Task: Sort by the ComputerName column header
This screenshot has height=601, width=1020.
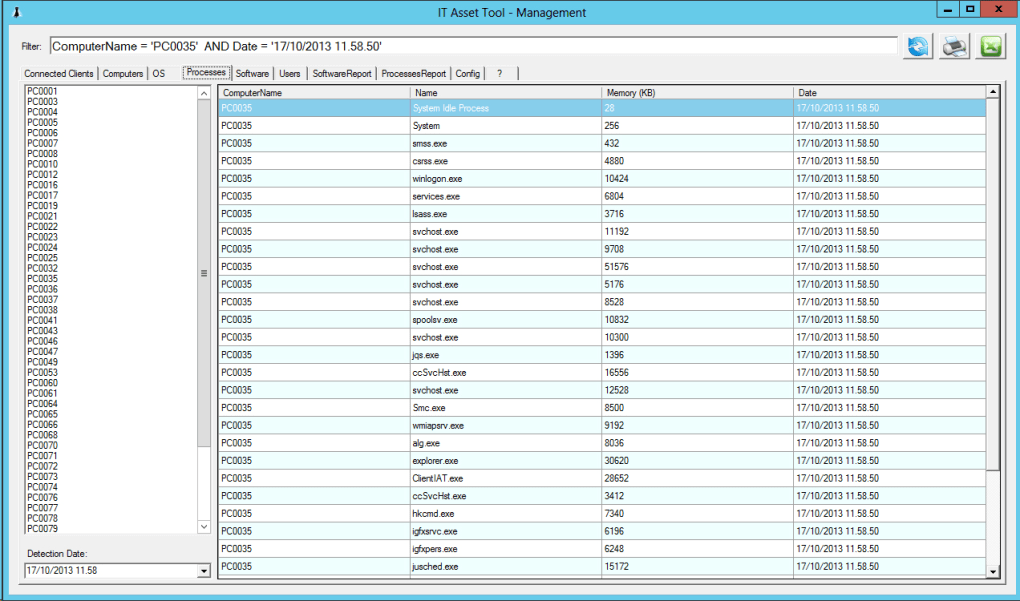Action: point(312,92)
